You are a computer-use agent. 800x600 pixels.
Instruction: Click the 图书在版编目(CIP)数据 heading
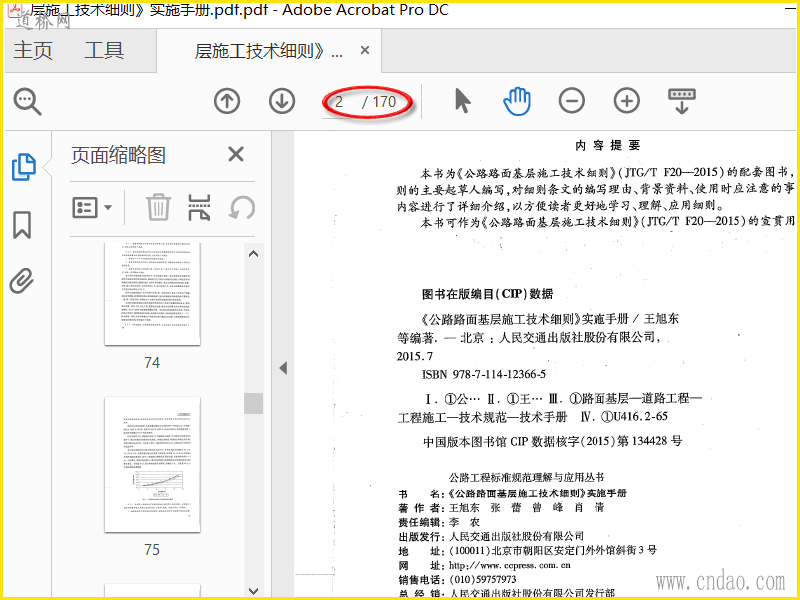click(x=487, y=294)
